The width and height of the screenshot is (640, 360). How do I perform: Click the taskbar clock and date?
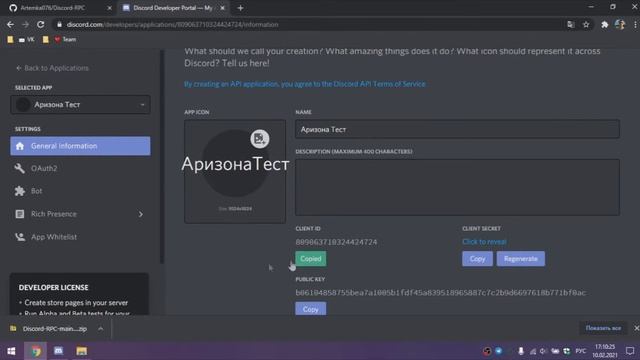[x=604, y=351]
